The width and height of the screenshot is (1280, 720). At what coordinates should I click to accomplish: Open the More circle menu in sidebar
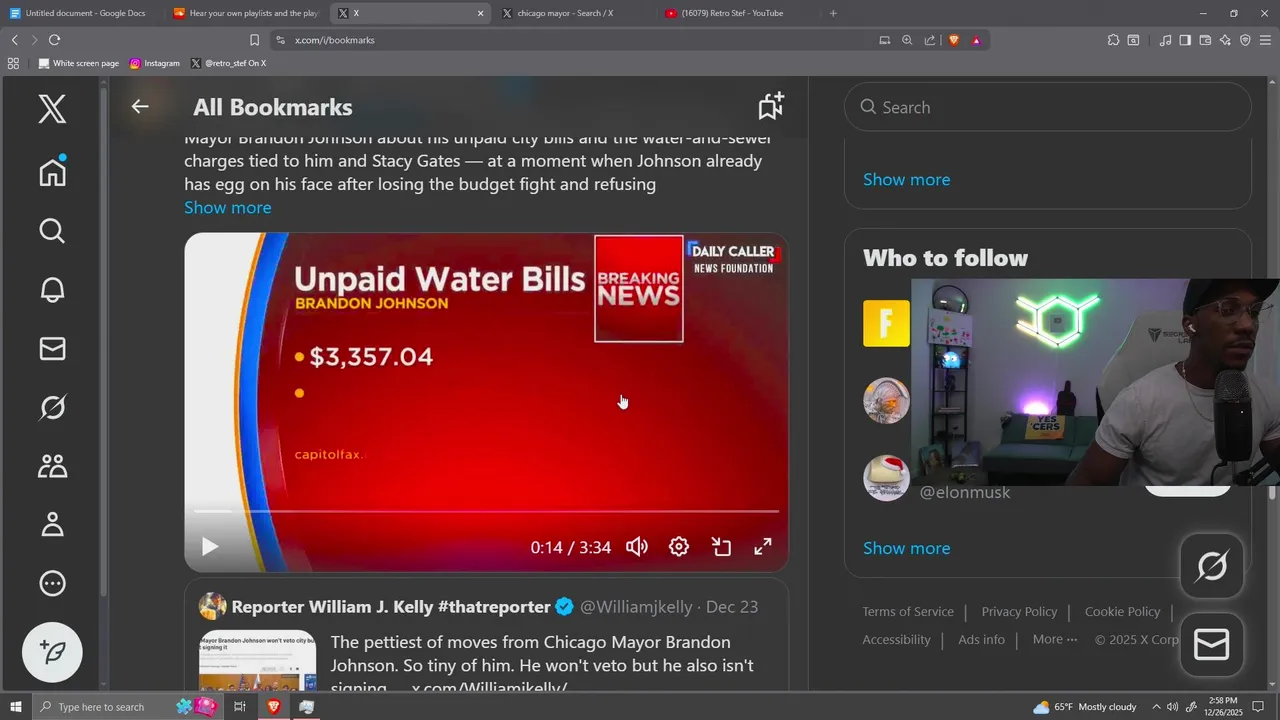[52, 583]
